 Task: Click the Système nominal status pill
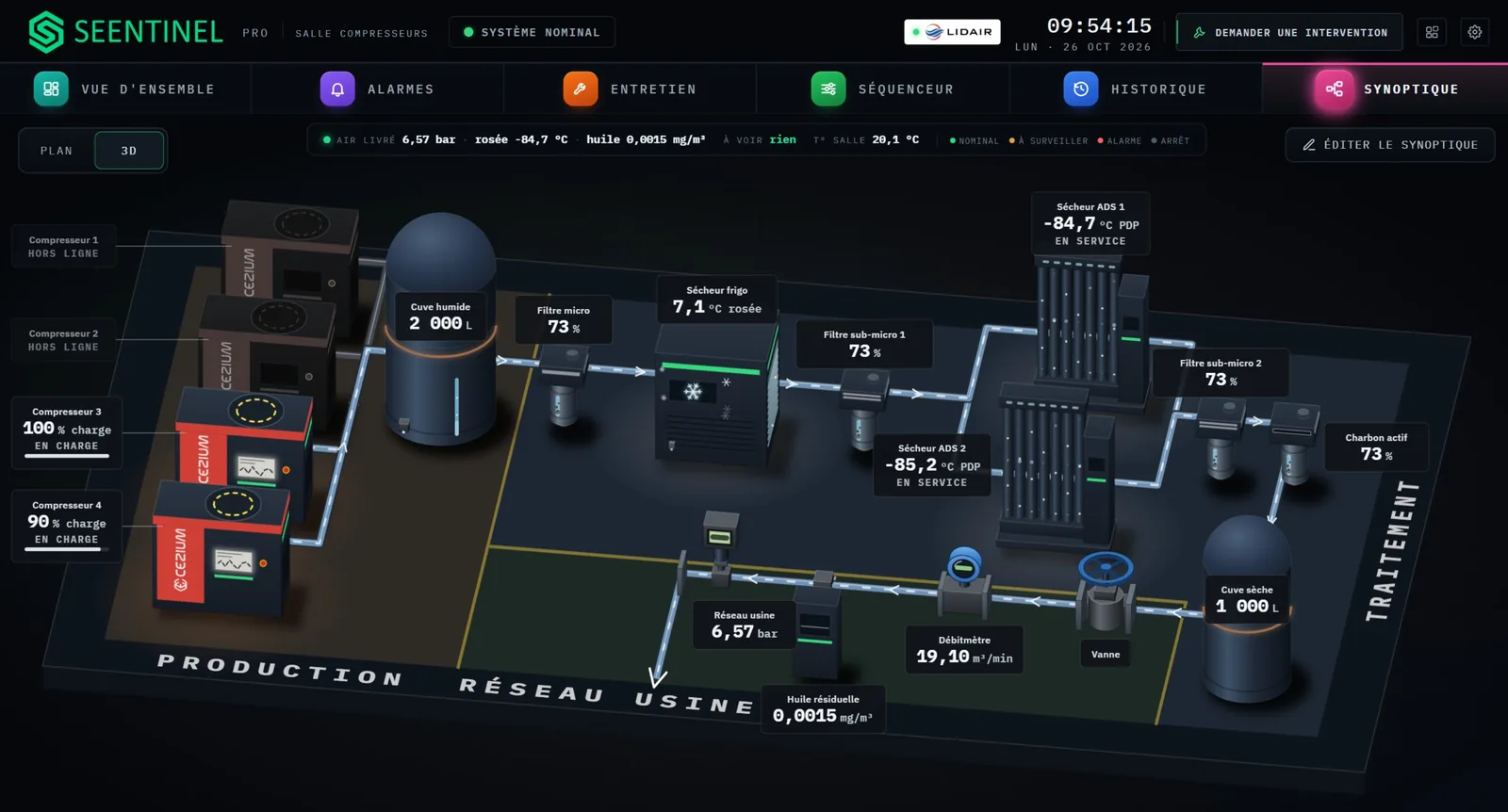click(x=532, y=32)
